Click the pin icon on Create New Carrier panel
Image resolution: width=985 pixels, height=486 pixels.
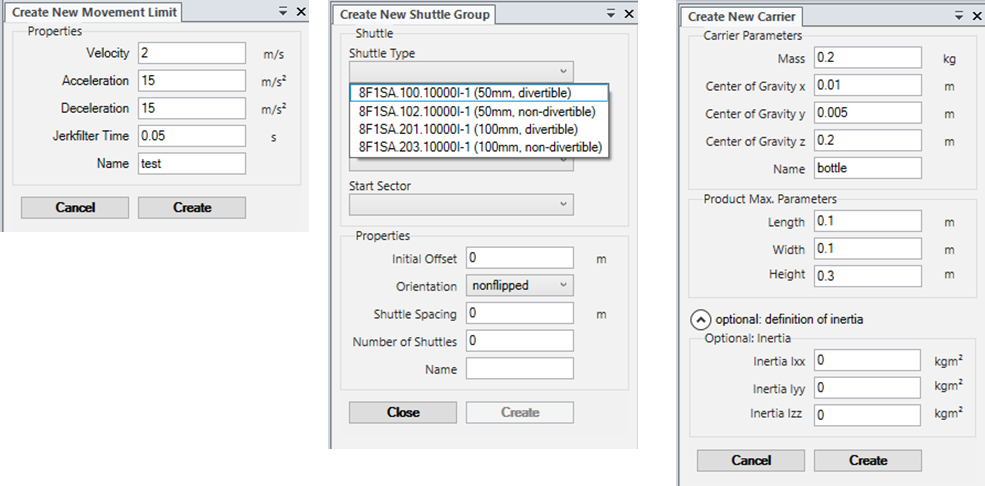coord(959,16)
